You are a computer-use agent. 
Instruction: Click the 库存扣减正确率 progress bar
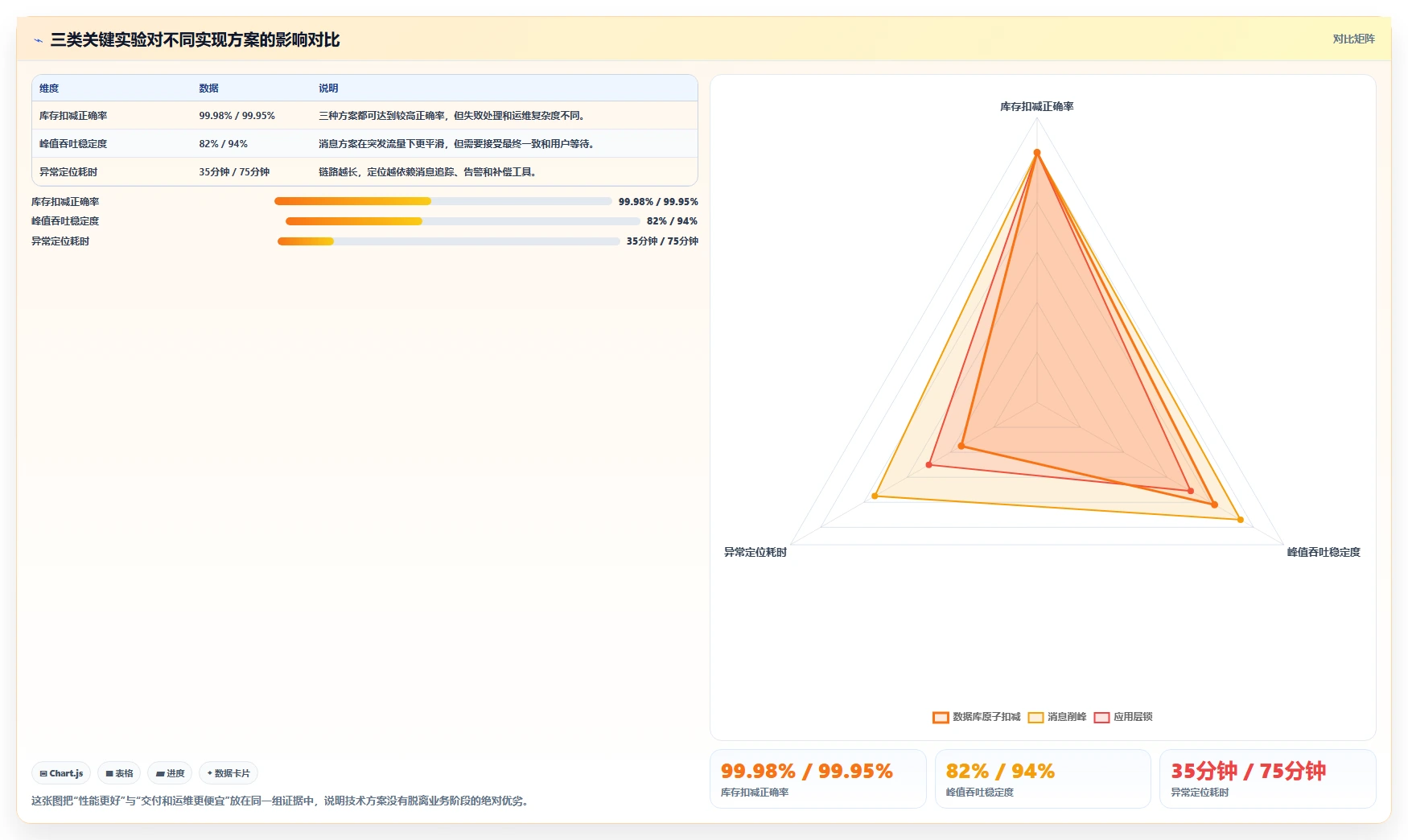pos(443,201)
